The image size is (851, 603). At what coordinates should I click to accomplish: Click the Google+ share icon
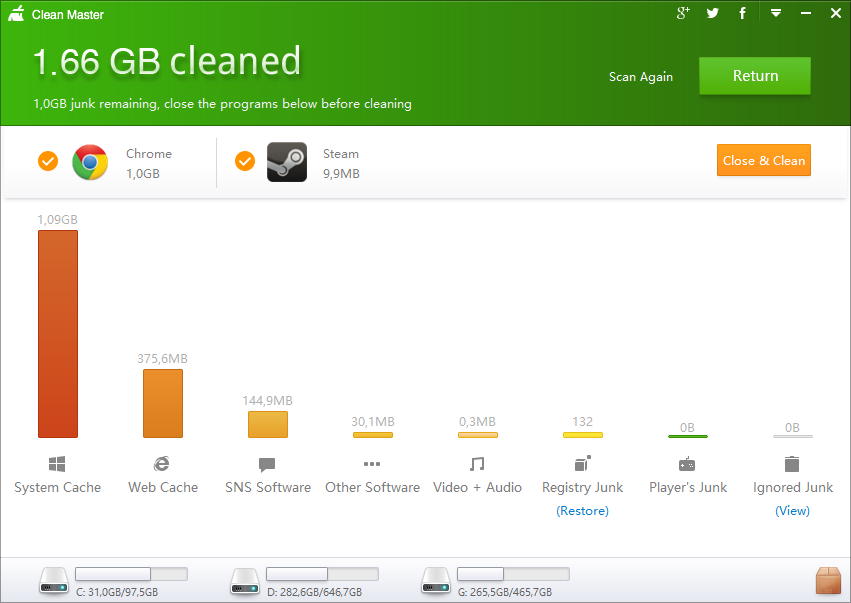coord(684,13)
